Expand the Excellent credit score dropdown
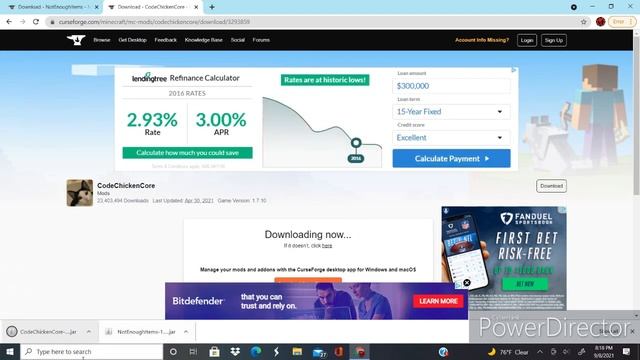The height and width of the screenshot is (360, 640). (x=451, y=138)
